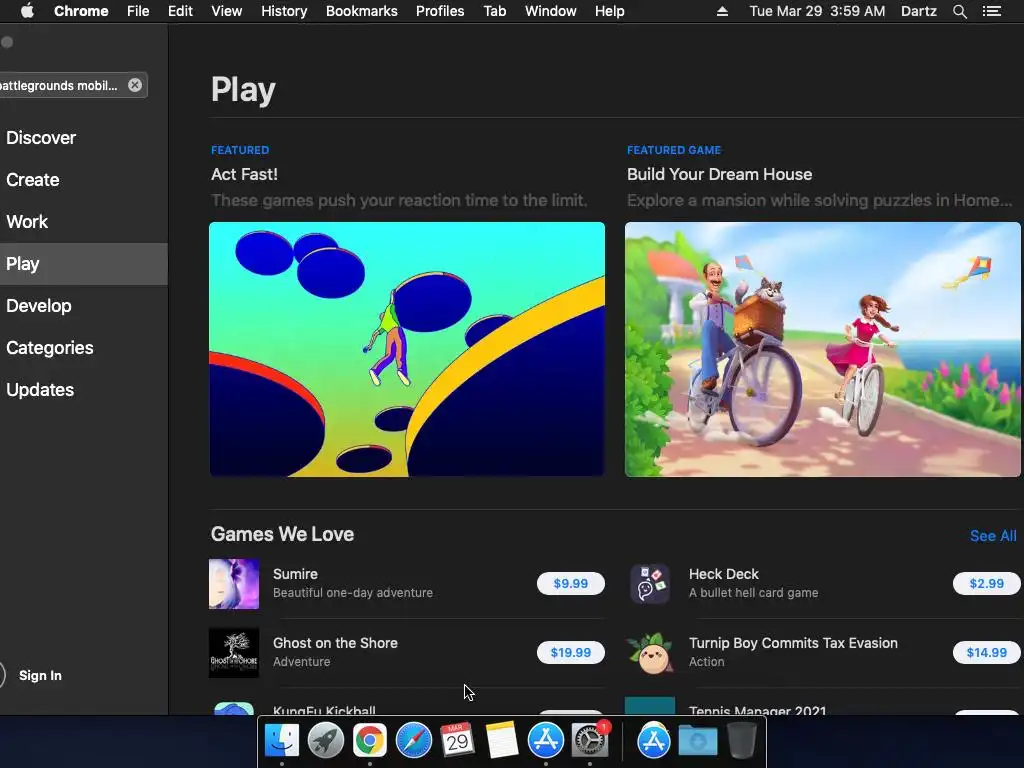Open the Bookmarks menu
Image resolution: width=1024 pixels, height=768 pixels.
(362, 11)
